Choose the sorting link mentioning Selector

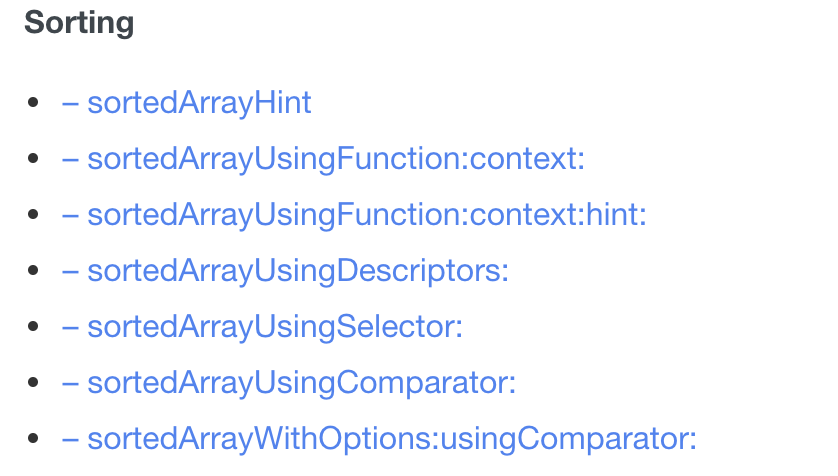(262, 326)
